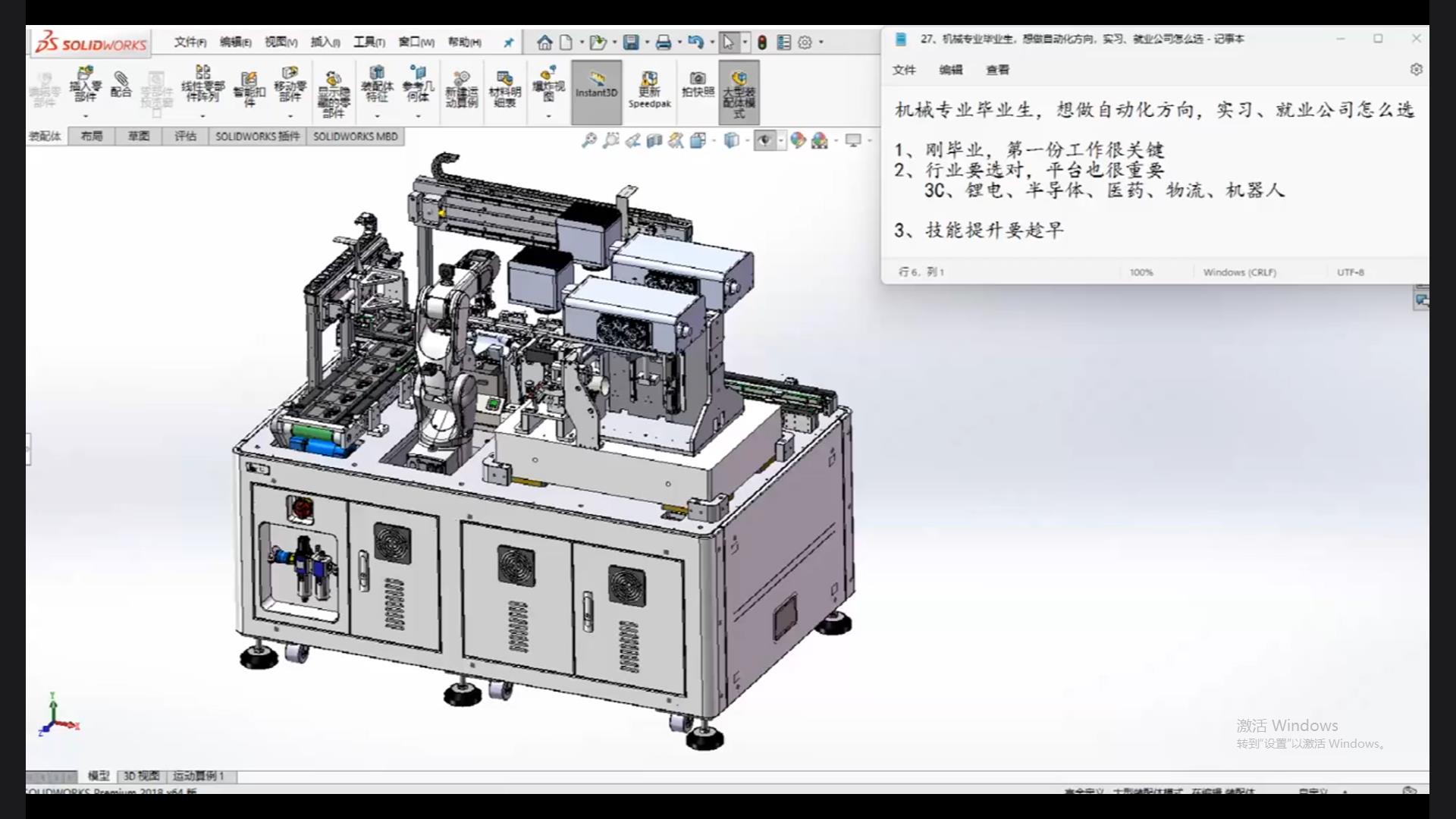Open Notepad 查看 menu
Screen dimensions: 1456x819
point(997,70)
